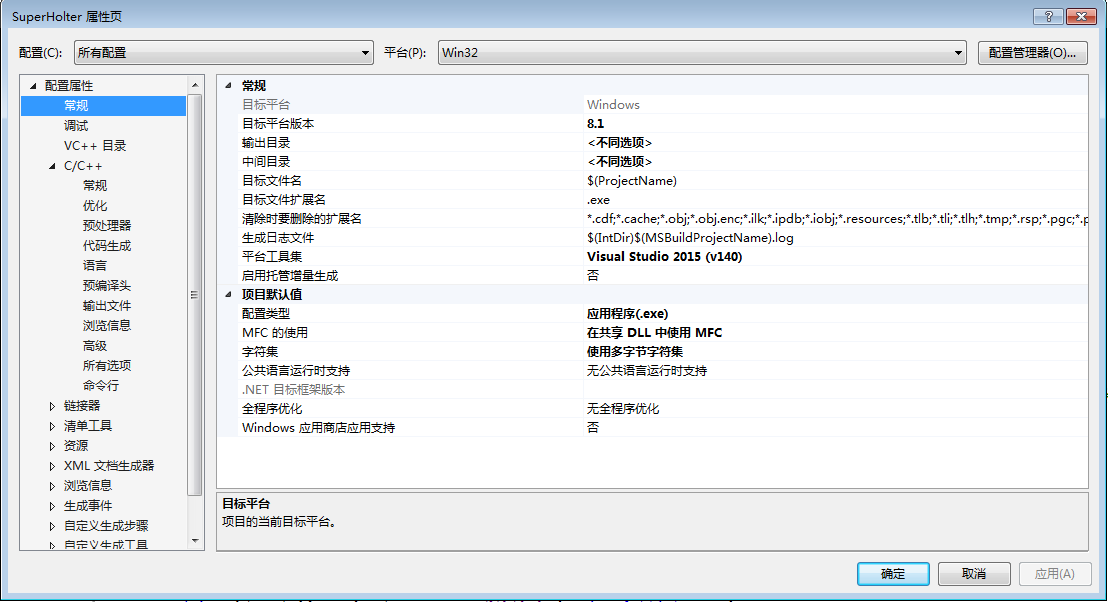The width and height of the screenshot is (1108, 602).
Task: Collapse the C/C++ tree node
Action: coord(52,166)
